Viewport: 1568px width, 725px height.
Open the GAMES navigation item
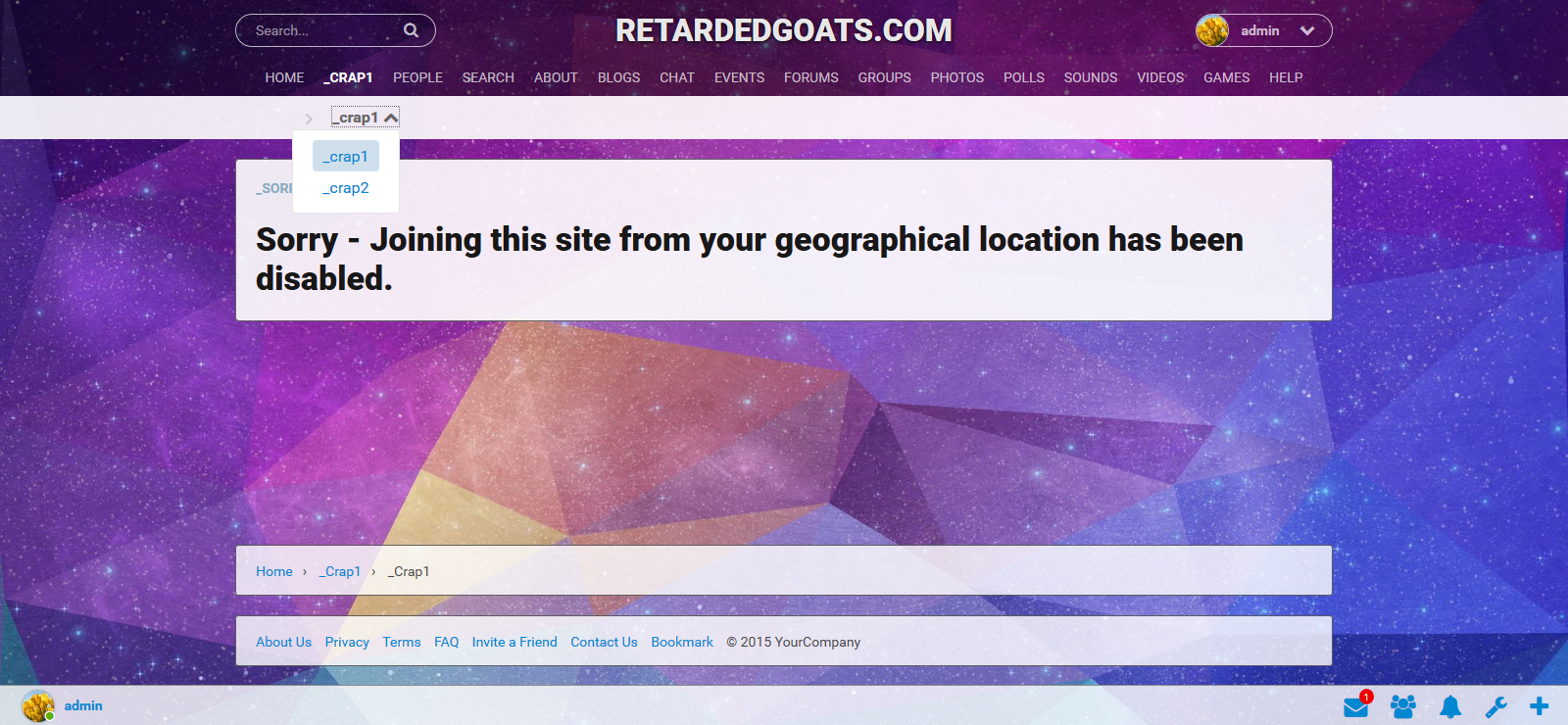(x=1227, y=77)
